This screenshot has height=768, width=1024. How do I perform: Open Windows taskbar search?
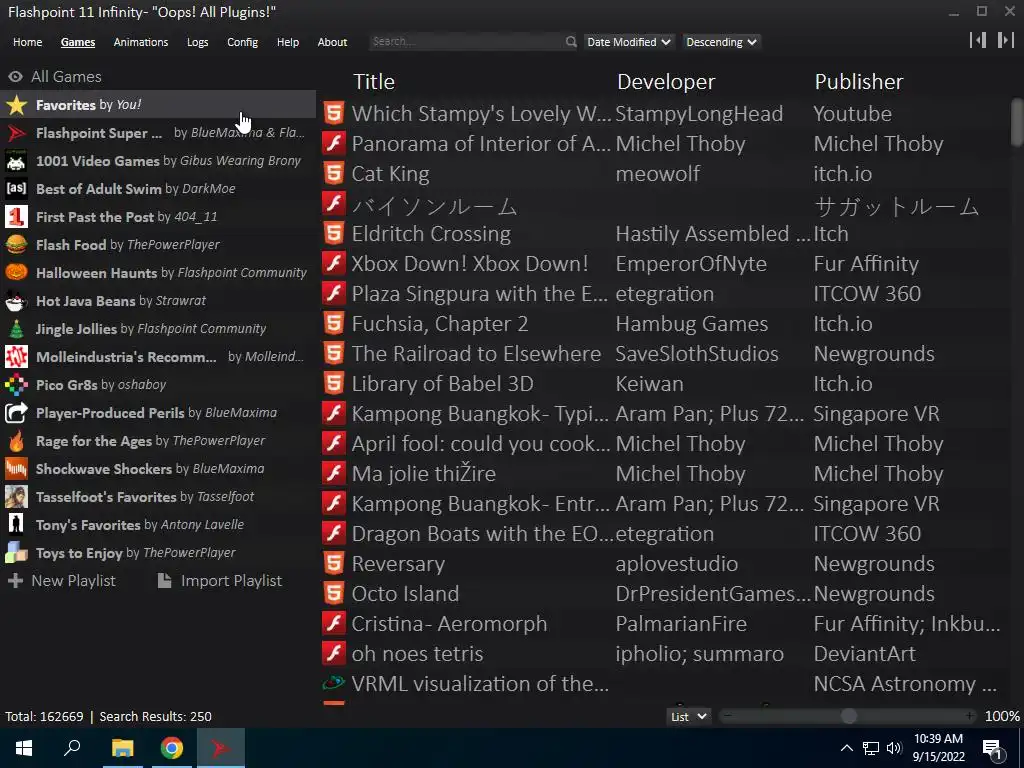(x=72, y=748)
